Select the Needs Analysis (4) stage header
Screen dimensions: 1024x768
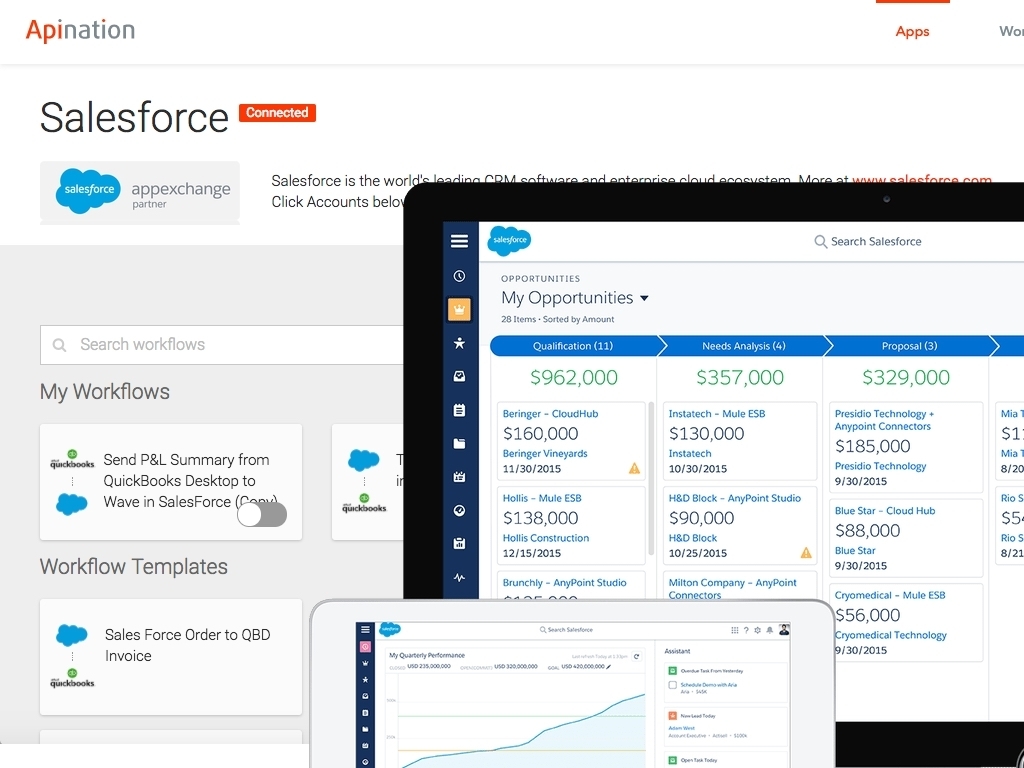point(743,346)
